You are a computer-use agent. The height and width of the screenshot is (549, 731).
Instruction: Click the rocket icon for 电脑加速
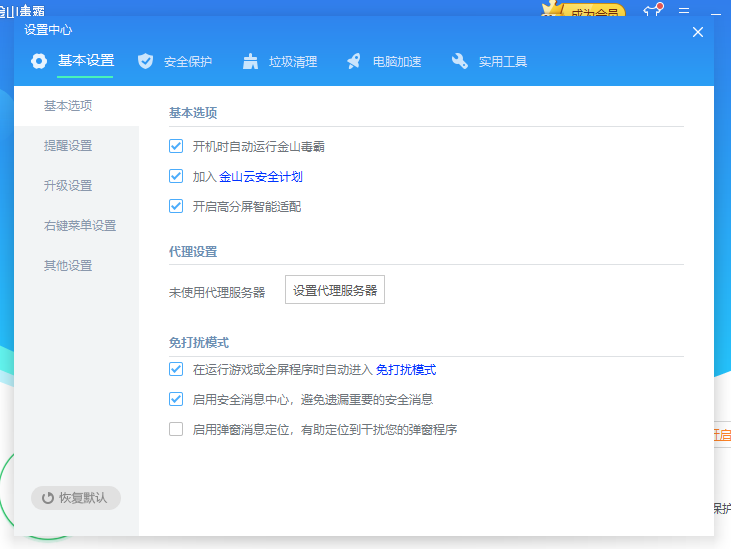(x=354, y=61)
